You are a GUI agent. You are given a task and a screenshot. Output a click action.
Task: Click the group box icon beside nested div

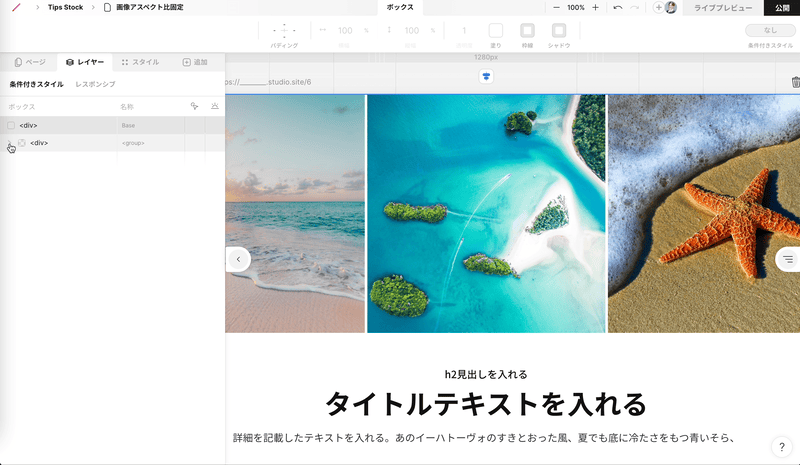(22, 143)
